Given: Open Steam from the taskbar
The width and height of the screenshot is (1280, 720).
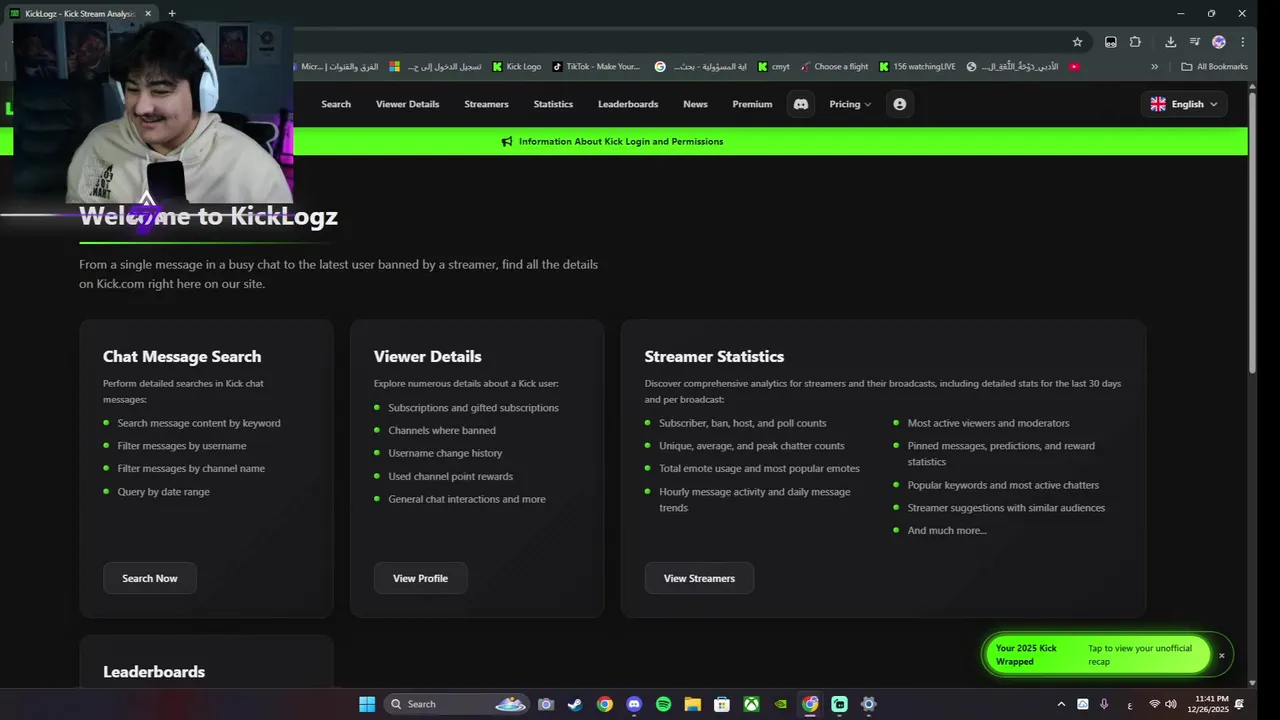Looking at the screenshot, I should (575, 704).
